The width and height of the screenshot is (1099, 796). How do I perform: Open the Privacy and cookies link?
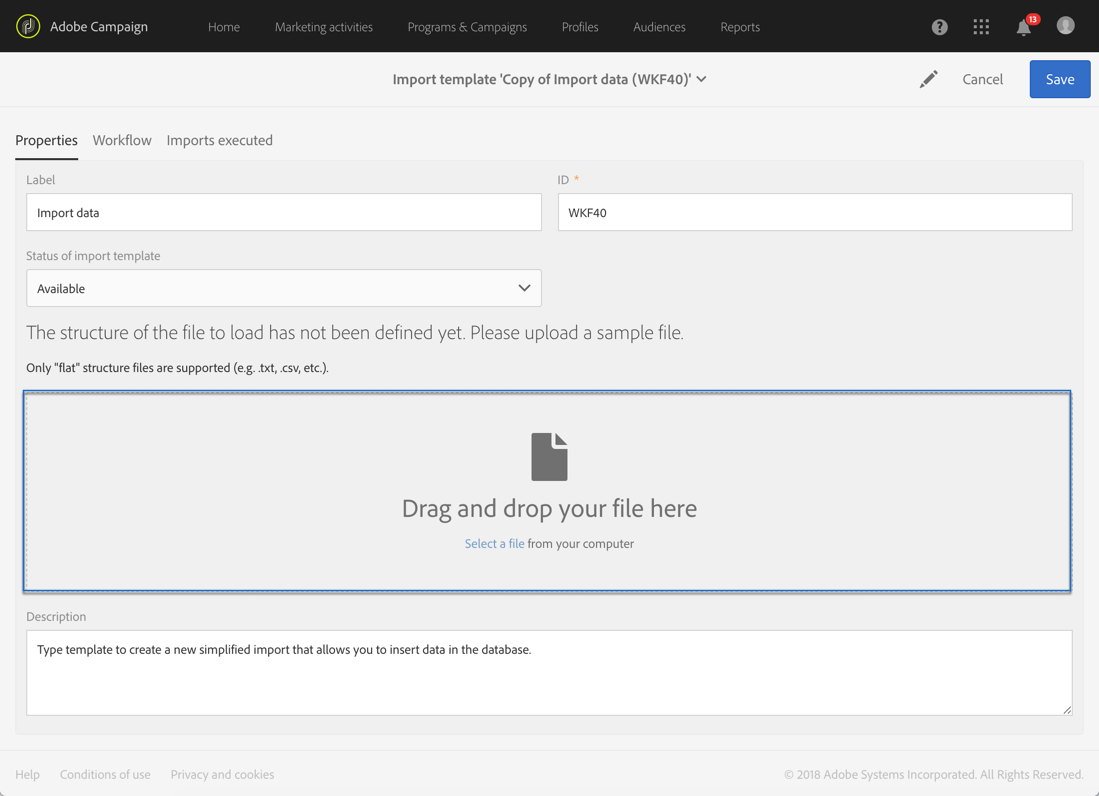[222, 774]
